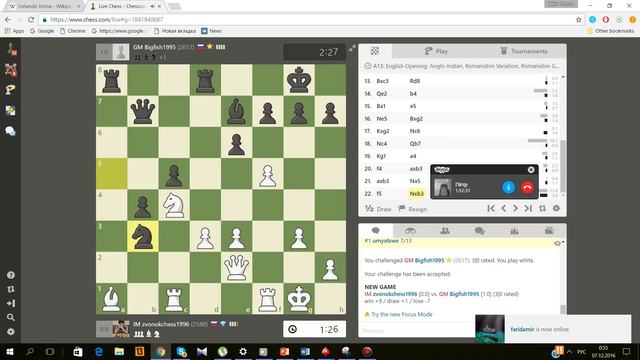Switch to the Tournaments tab
This screenshot has width=640, height=360.
pyautogui.click(x=524, y=51)
